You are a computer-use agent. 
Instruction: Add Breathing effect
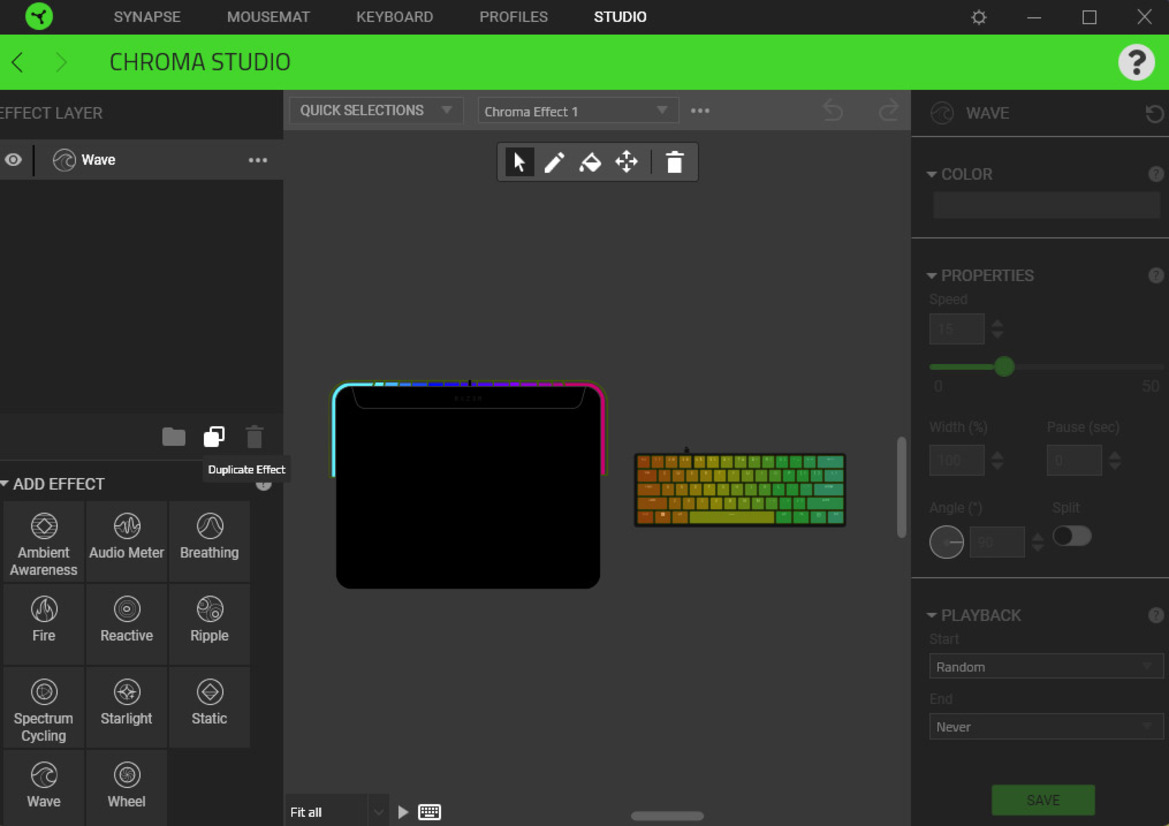pos(209,542)
